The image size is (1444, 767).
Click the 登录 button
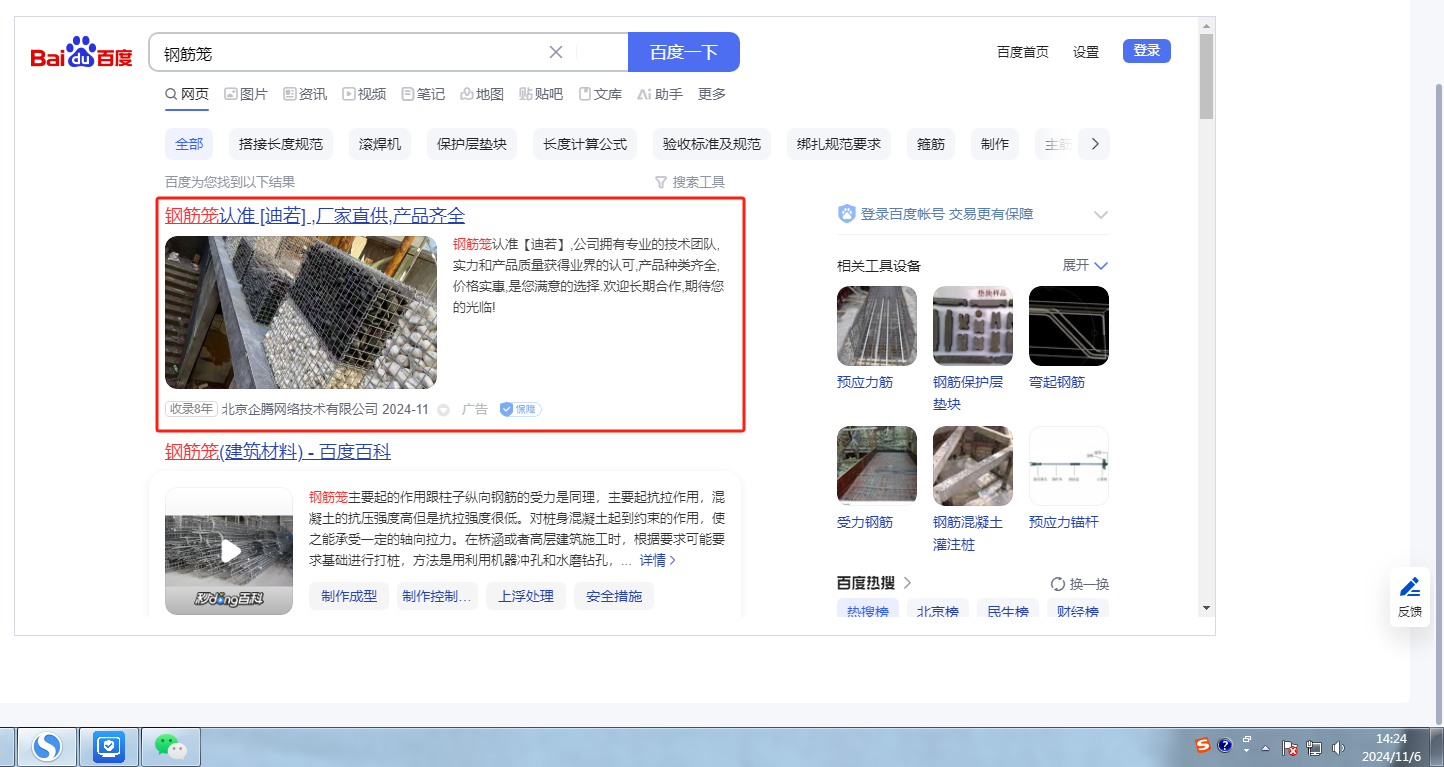pos(1147,51)
